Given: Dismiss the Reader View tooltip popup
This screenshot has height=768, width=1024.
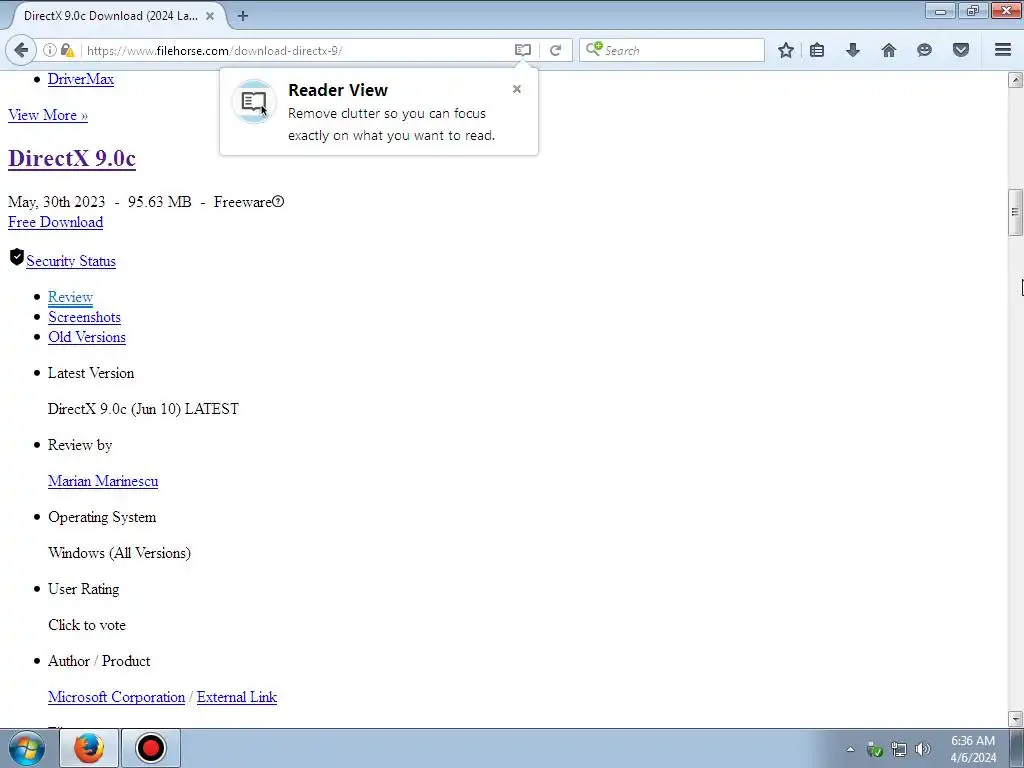Looking at the screenshot, I should click(x=517, y=89).
